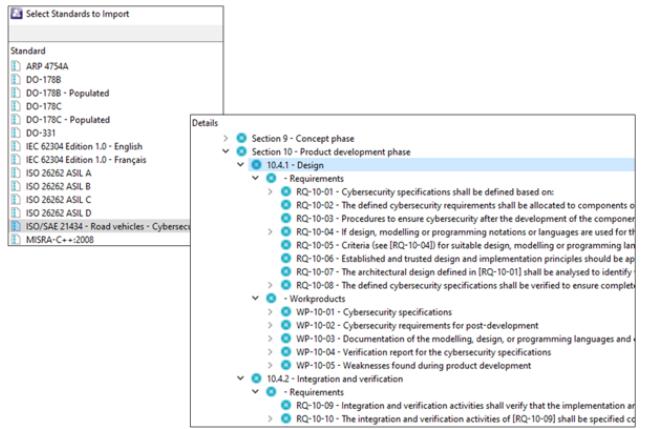Screen dimensions: 648x429
Task: Select WP-10-03 documentation workproduct row
Action: point(464,339)
